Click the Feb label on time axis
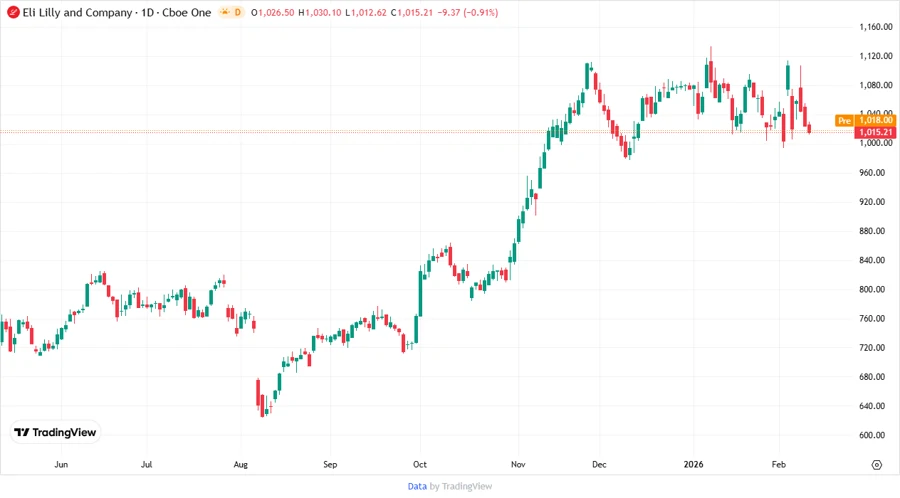The width and height of the screenshot is (900, 498). click(778, 464)
